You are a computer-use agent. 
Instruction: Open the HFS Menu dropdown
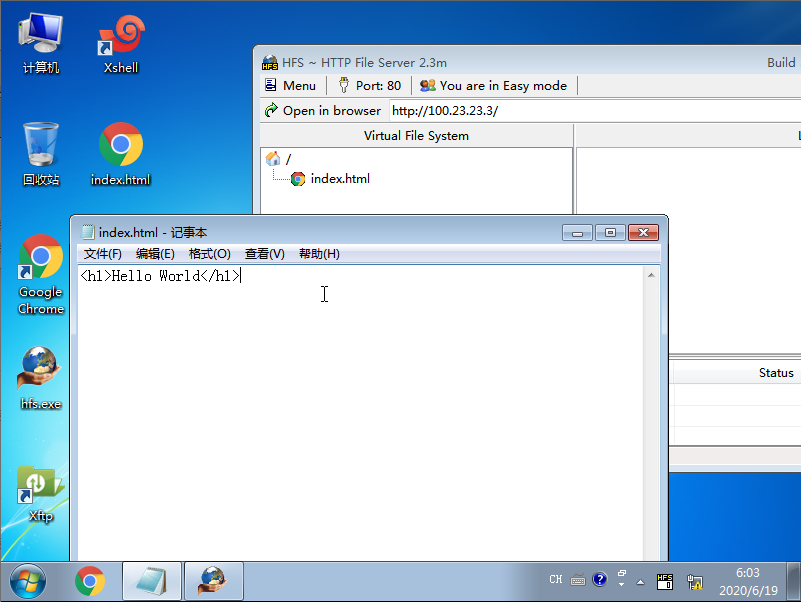(289, 86)
